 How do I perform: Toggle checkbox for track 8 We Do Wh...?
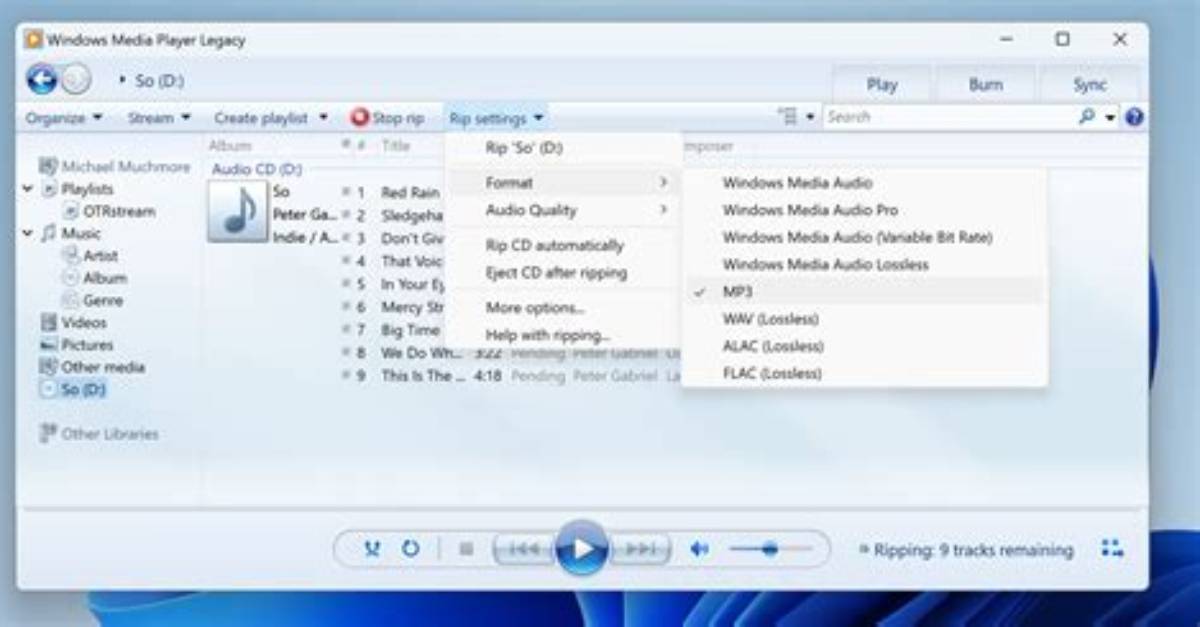point(347,353)
